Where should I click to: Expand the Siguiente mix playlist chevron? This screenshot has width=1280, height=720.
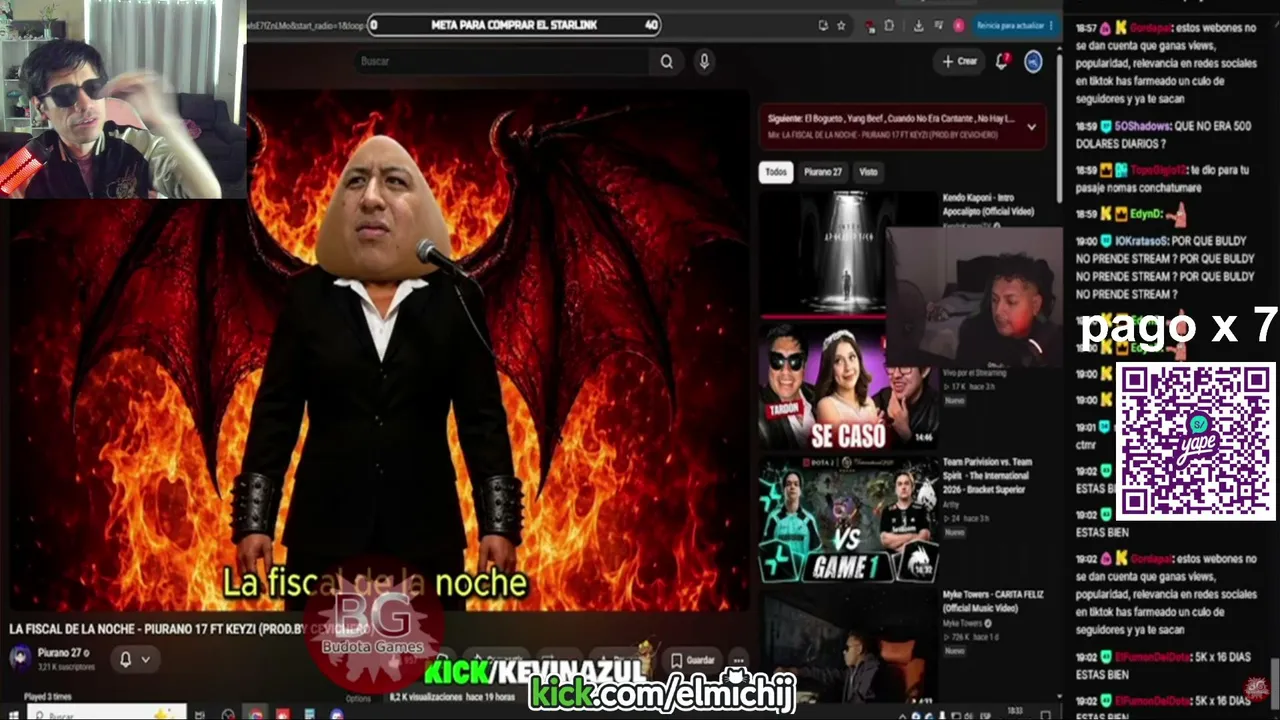coord(1031,127)
